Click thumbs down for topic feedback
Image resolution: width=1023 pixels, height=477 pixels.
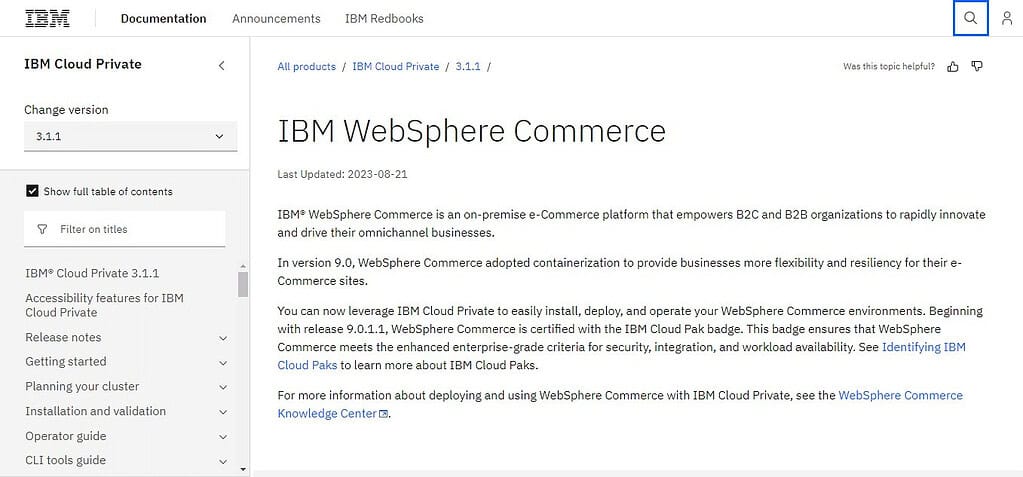coord(977,67)
